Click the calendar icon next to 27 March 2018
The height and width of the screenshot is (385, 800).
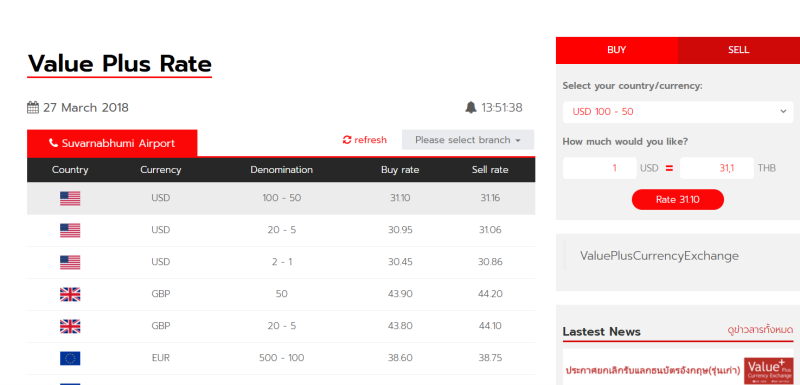coord(33,108)
